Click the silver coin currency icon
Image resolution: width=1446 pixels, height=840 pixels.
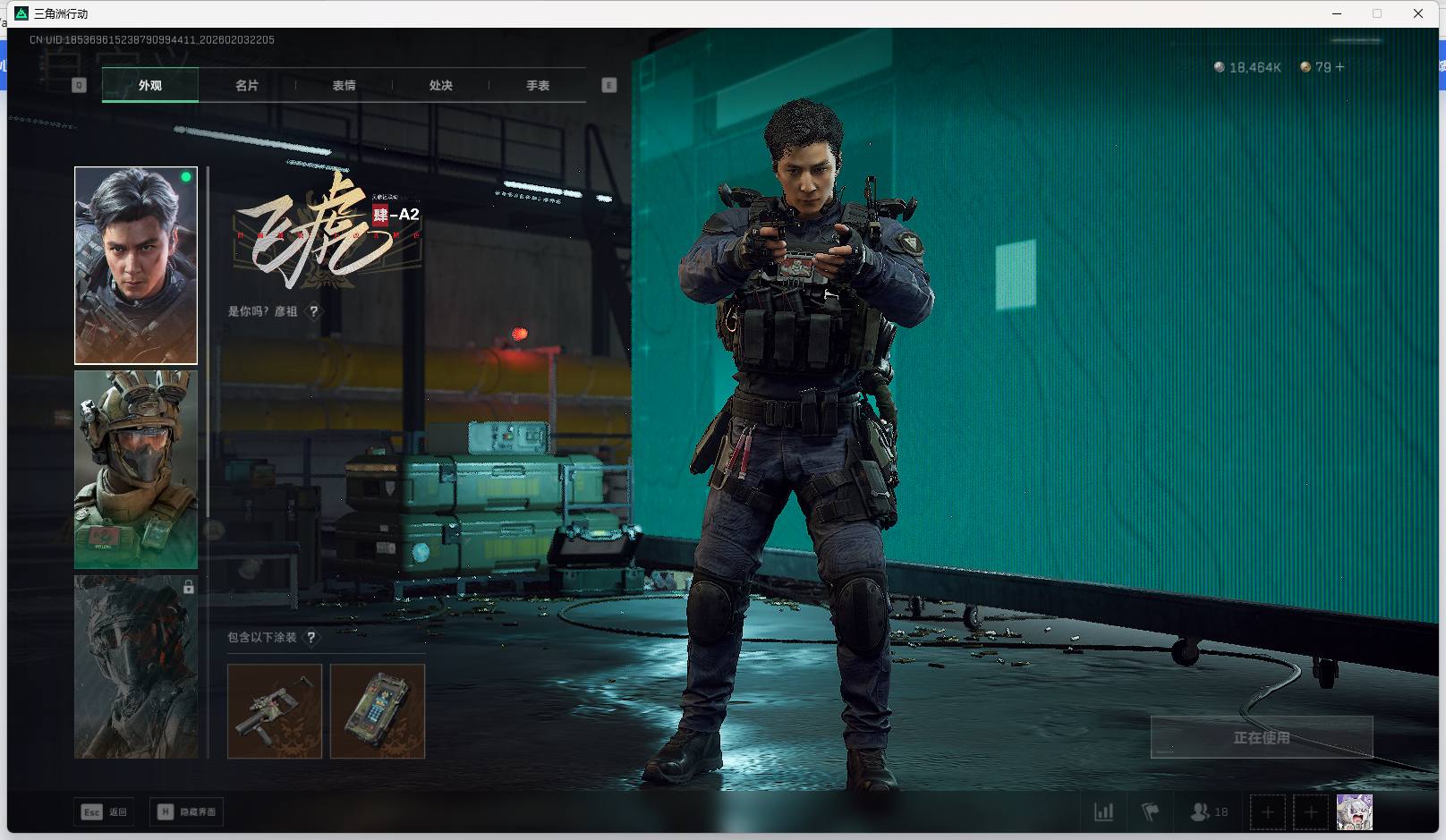tap(1220, 67)
